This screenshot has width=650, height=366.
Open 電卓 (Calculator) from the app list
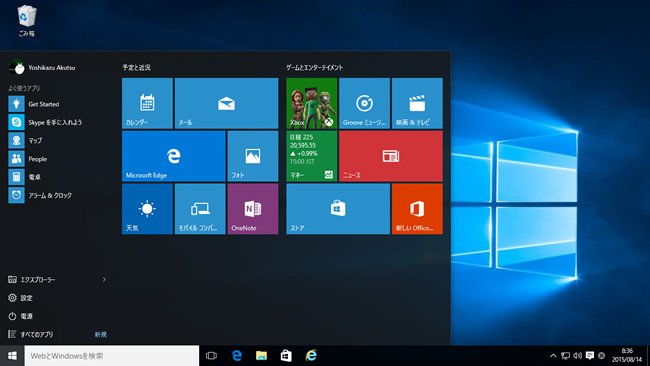(57, 177)
